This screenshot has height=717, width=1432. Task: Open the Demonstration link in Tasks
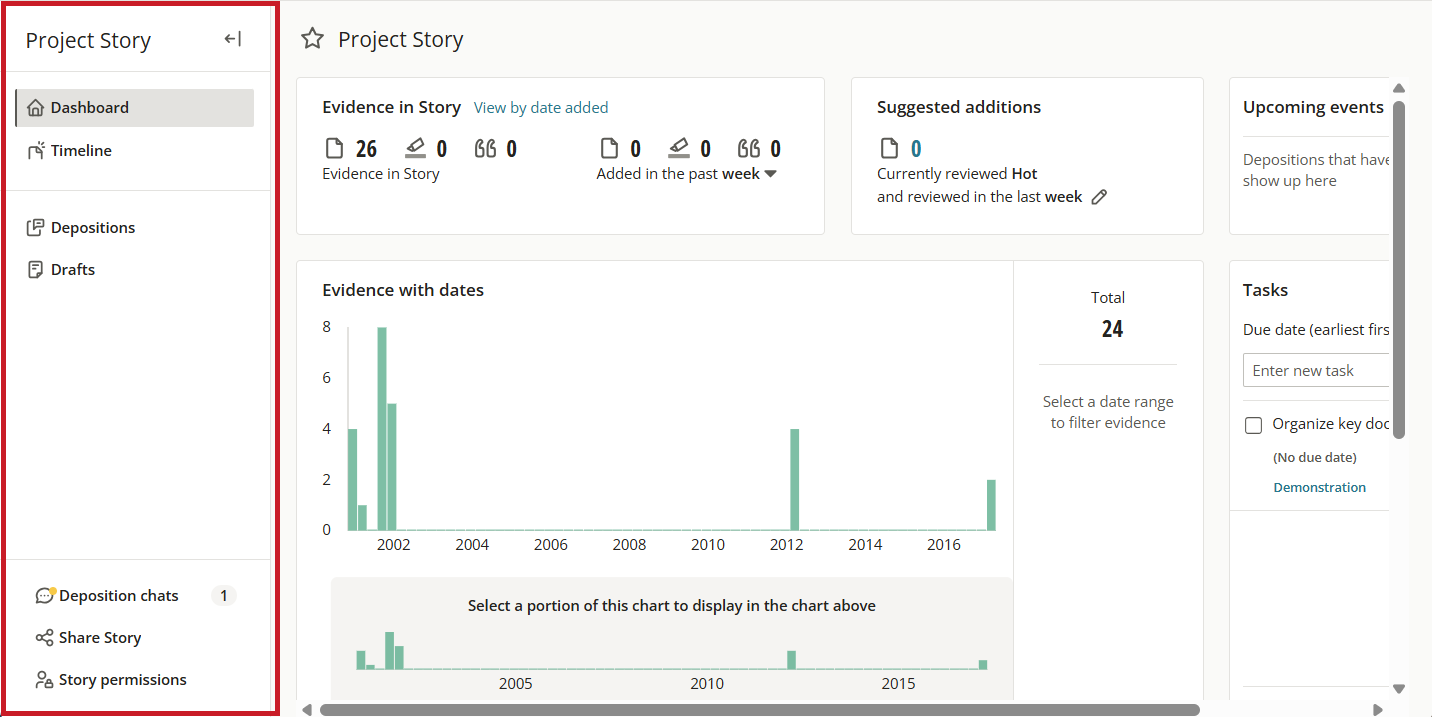(x=1320, y=488)
